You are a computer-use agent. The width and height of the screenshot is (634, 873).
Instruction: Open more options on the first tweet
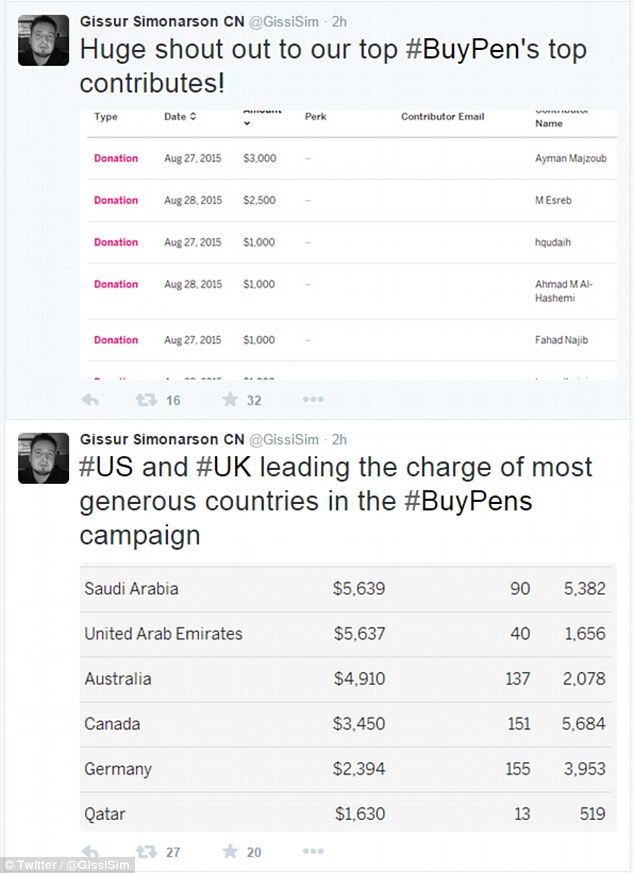click(x=313, y=399)
